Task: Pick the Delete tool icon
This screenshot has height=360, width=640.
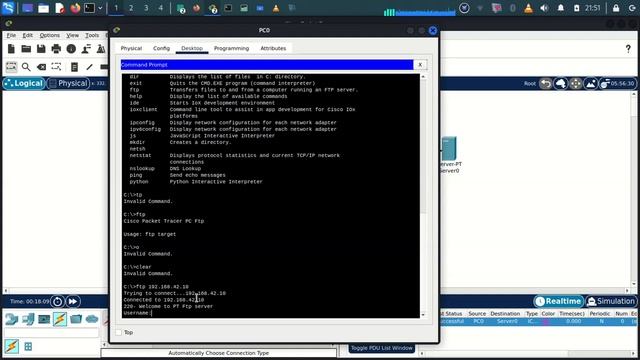Action: tap(41, 67)
